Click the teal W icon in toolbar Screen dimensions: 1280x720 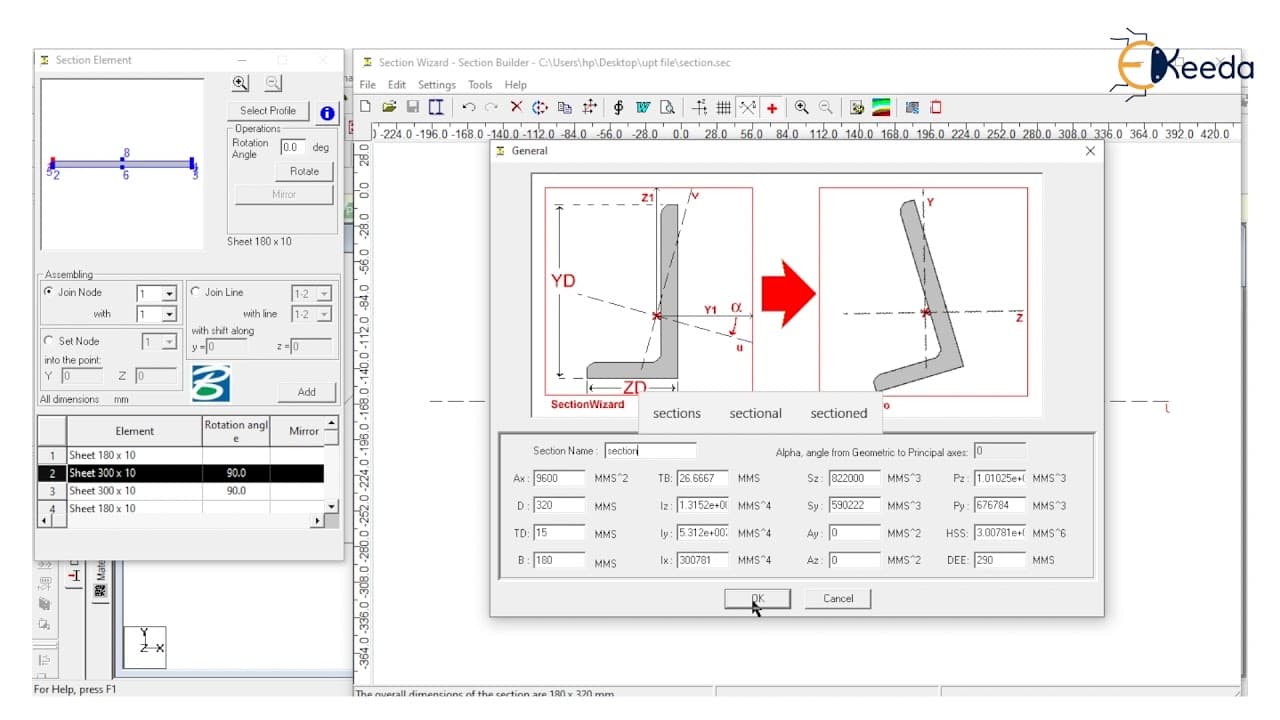(643, 107)
